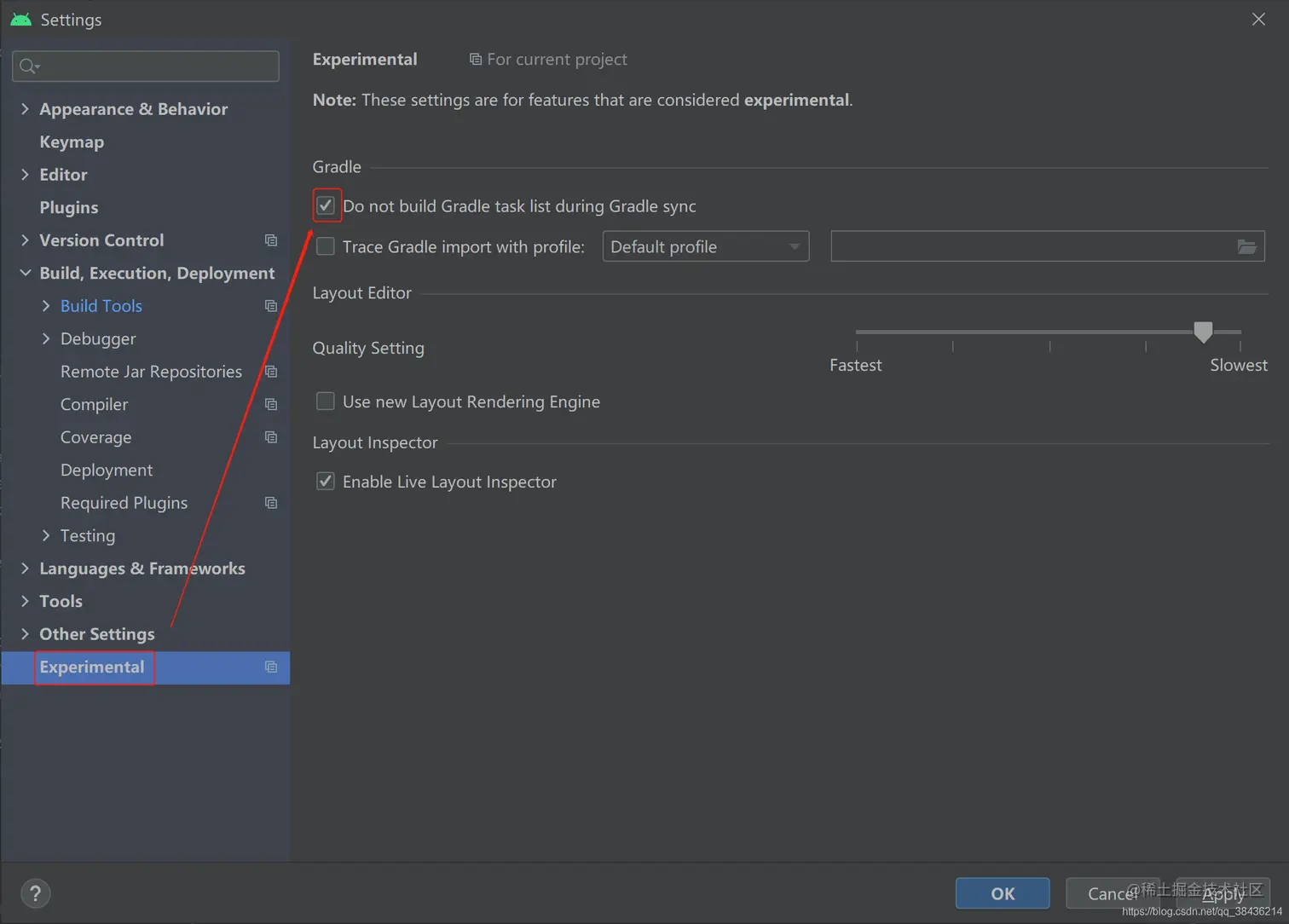This screenshot has width=1289, height=924.
Task: Click the For current project label
Action: pos(557,60)
